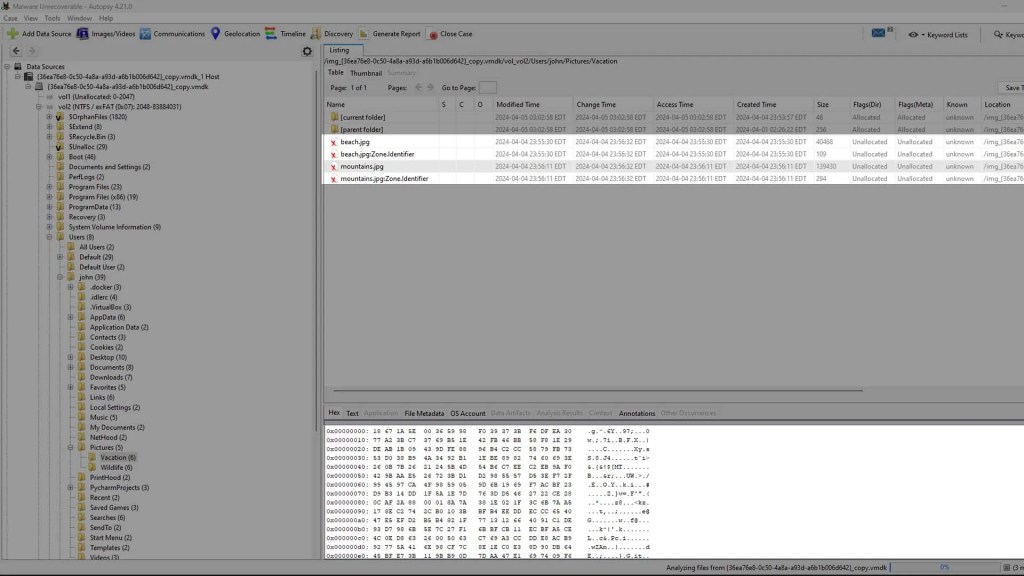
Task: Navigate back with the tree back arrow
Action: [17, 51]
